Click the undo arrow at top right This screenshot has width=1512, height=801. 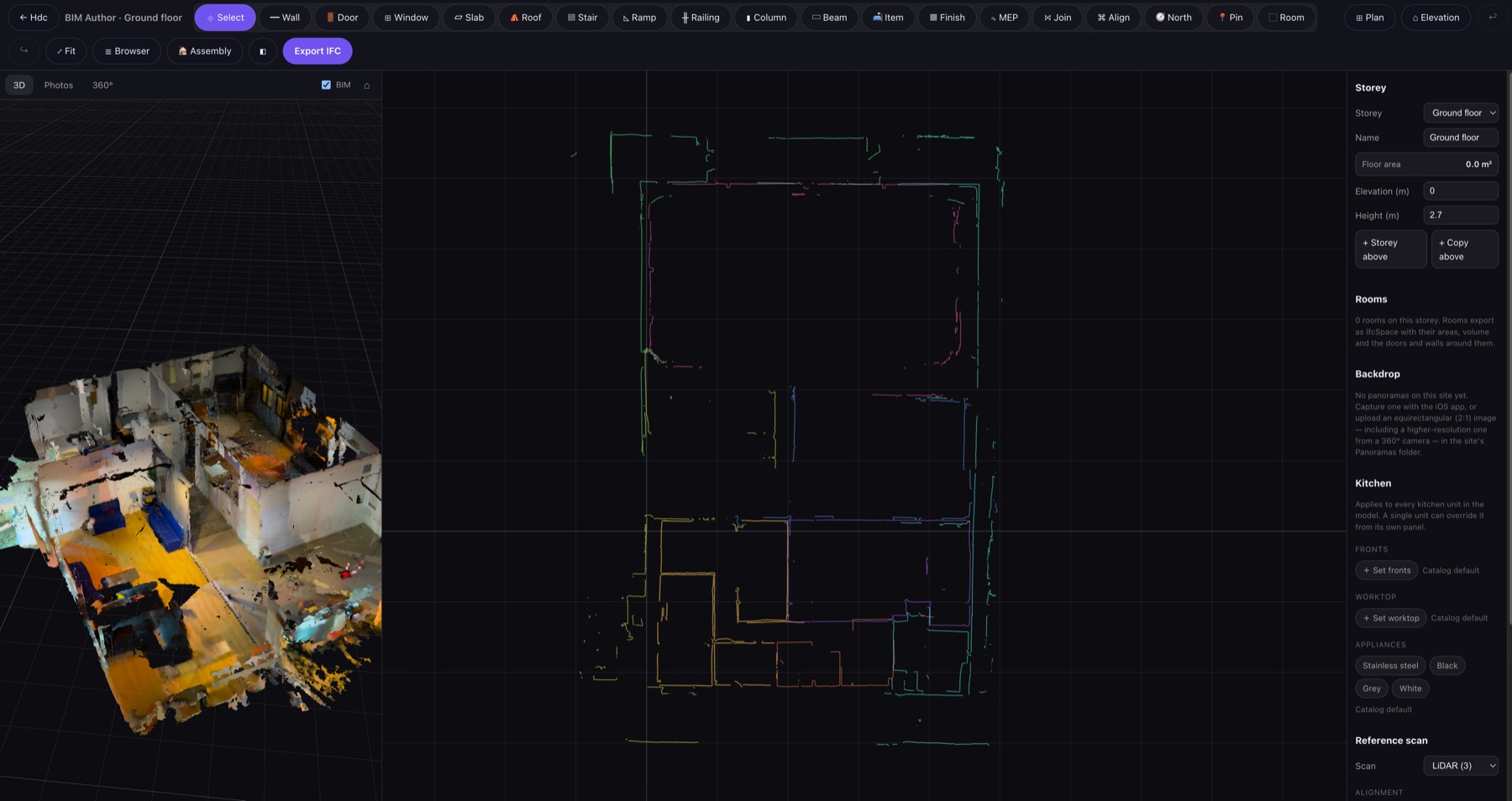pos(1492,18)
